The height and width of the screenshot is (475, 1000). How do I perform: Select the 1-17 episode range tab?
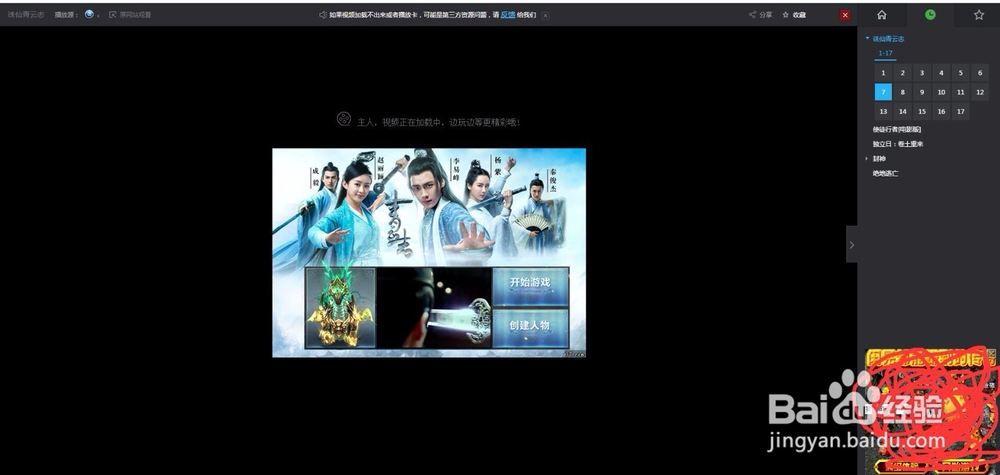tap(885, 54)
